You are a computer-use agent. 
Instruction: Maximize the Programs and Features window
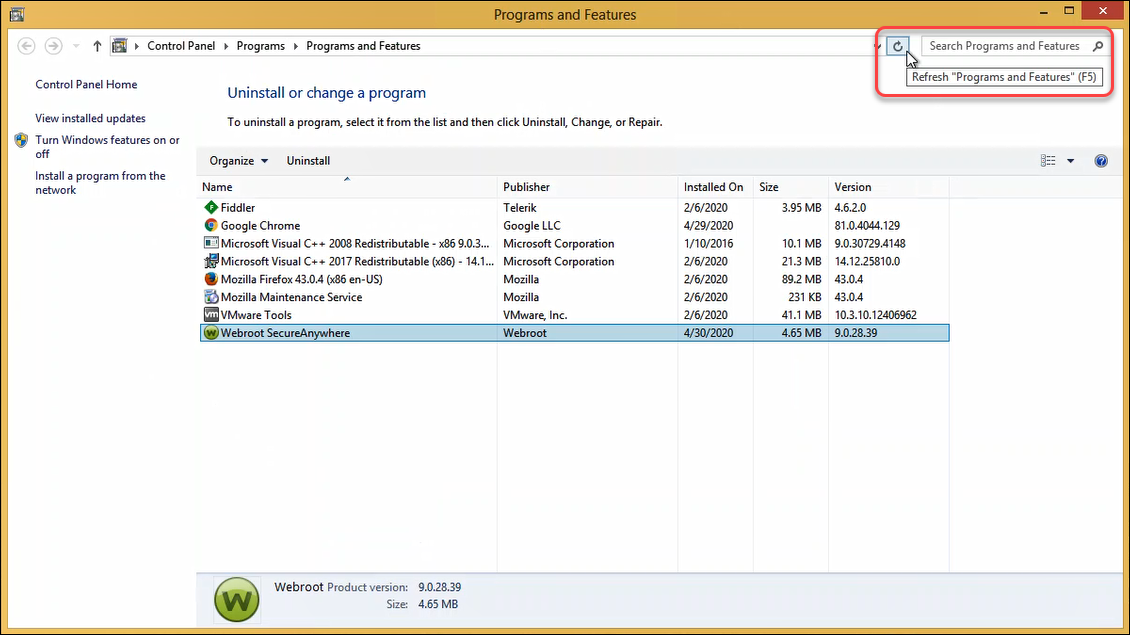click(x=1069, y=12)
